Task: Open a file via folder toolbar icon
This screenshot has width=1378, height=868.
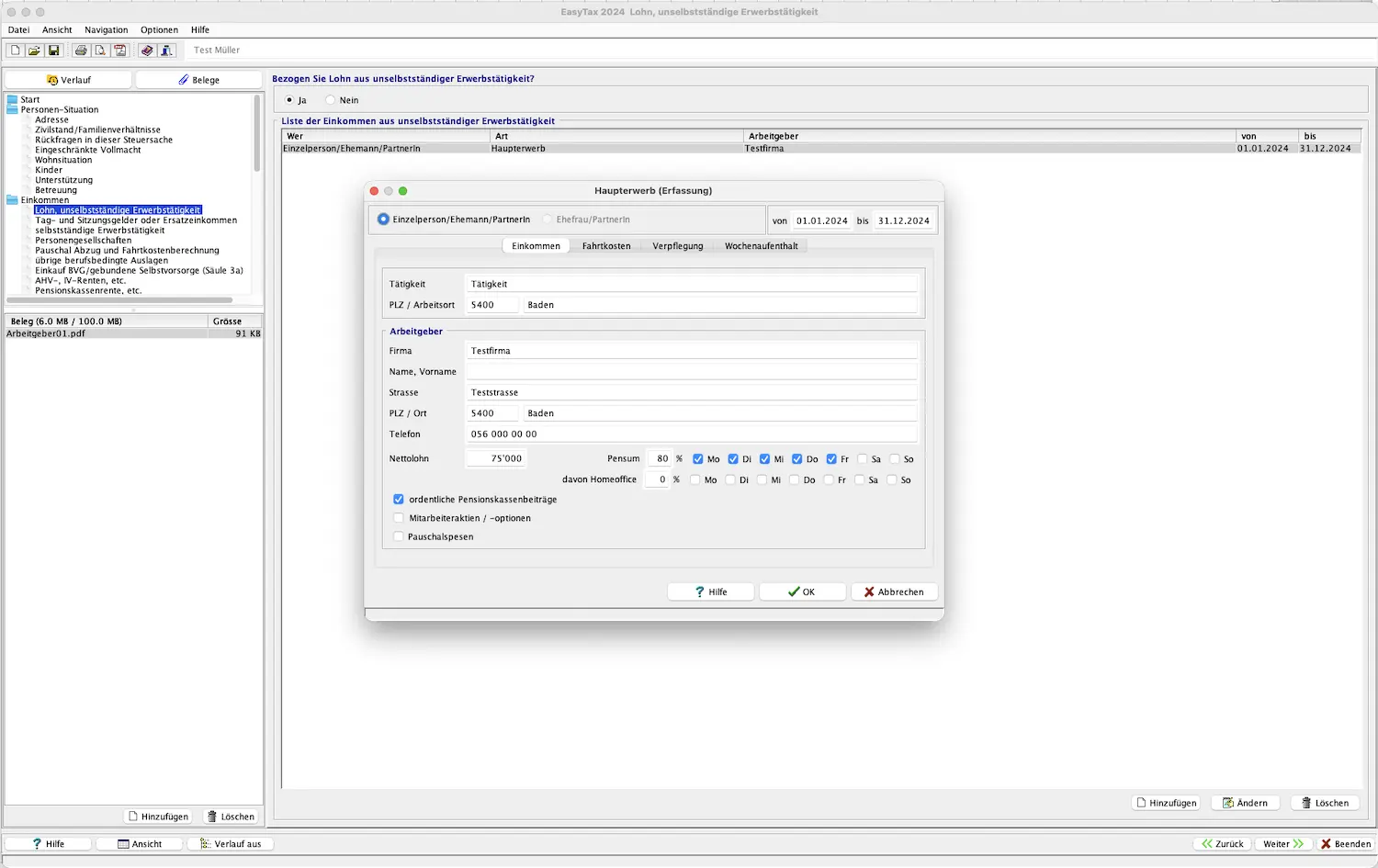Action: (34, 51)
